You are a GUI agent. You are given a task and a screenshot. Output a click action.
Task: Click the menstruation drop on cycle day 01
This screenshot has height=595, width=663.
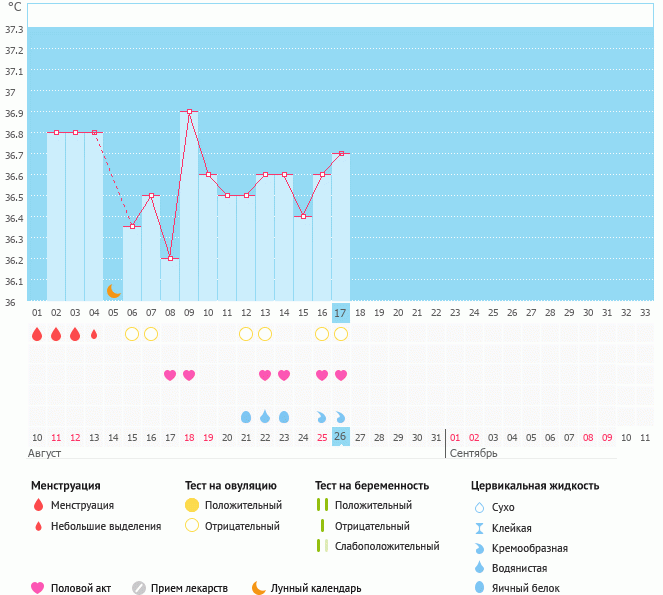(x=37, y=334)
